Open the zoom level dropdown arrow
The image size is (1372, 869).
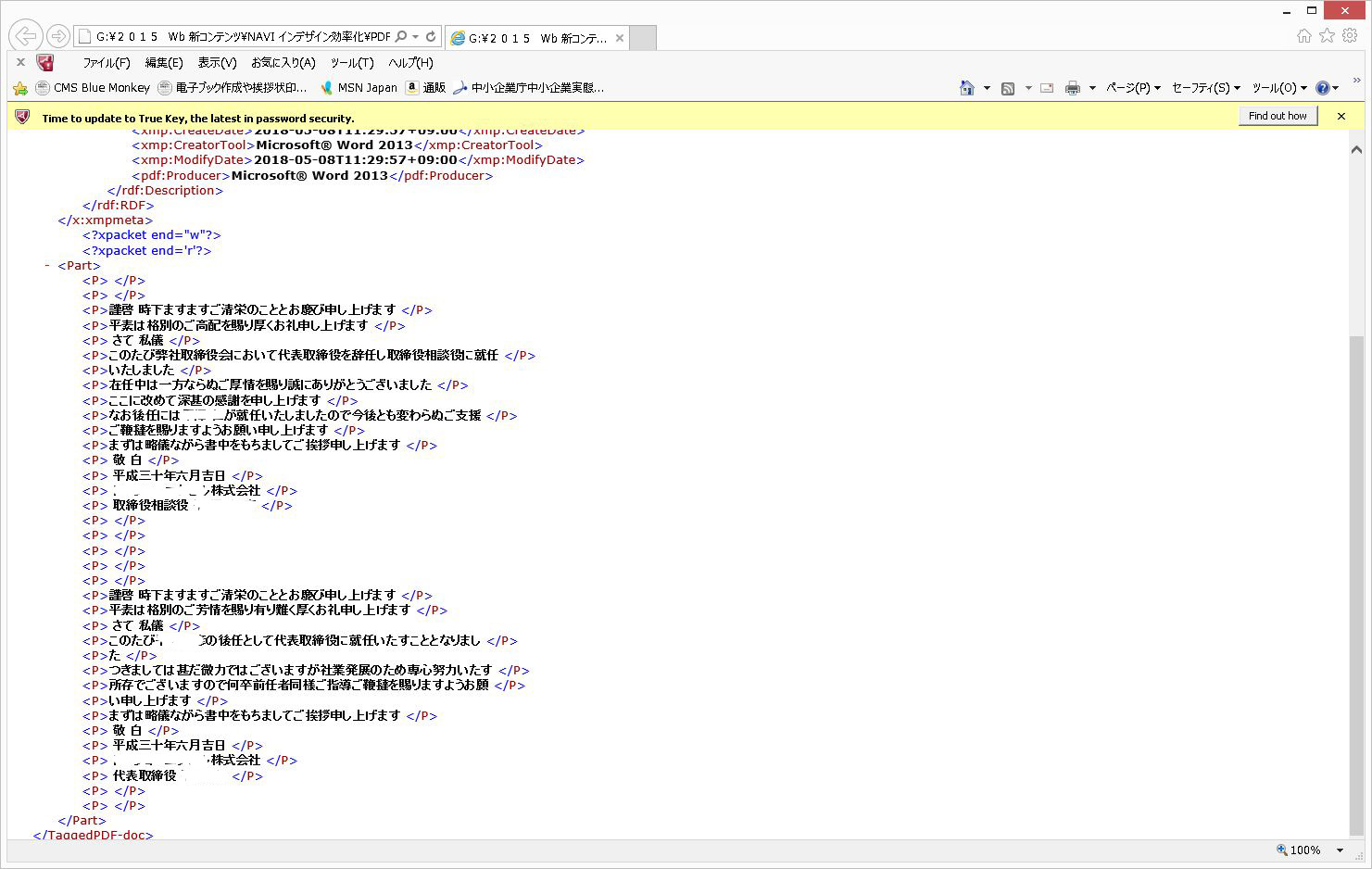1340,850
